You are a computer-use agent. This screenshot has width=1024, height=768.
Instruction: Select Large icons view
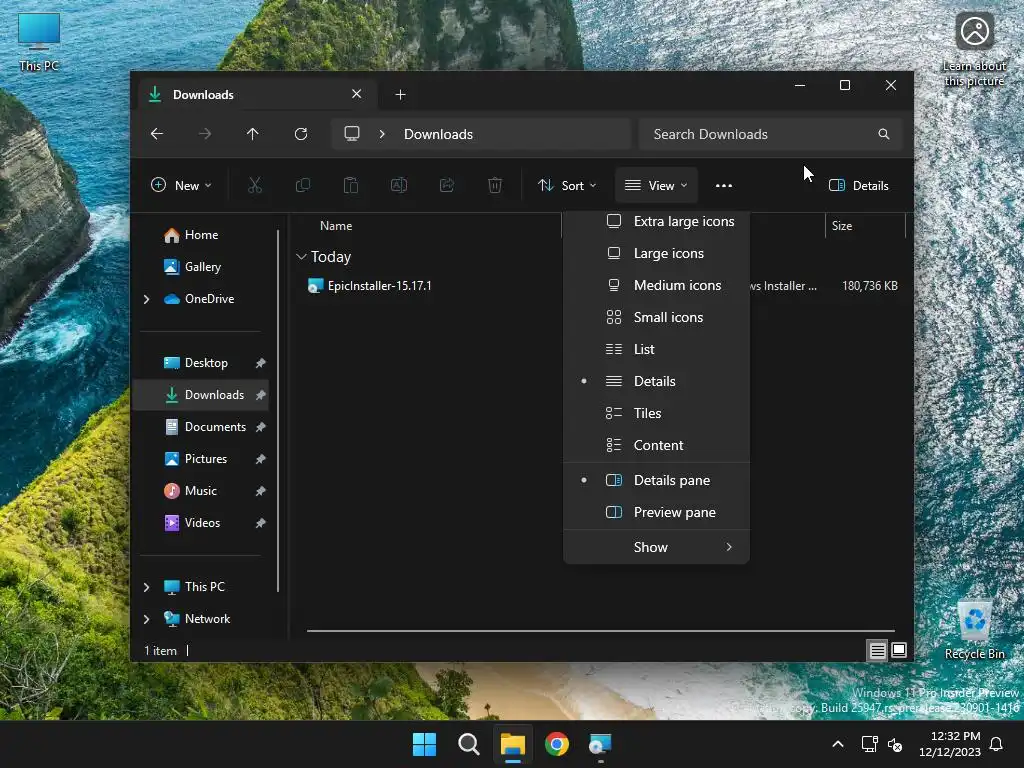click(656, 253)
